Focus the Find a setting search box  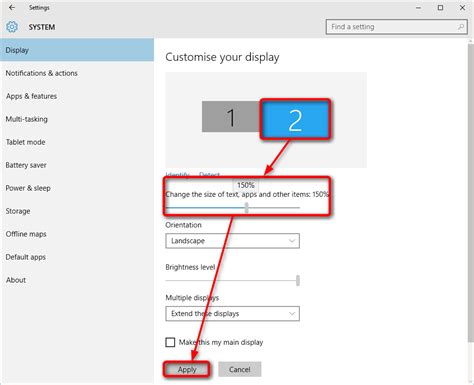pyautogui.click(x=396, y=27)
